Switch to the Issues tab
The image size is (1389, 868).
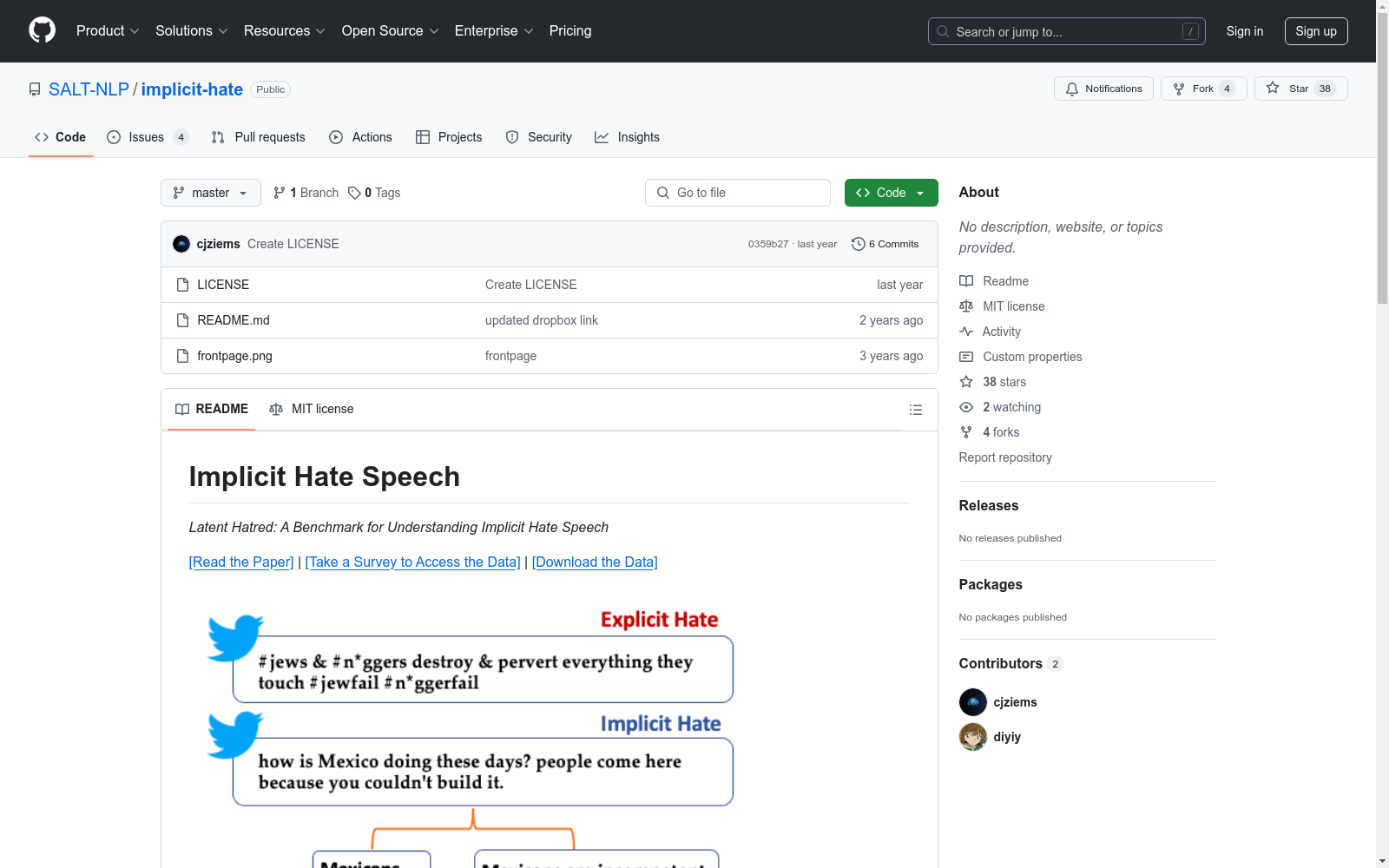pyautogui.click(x=148, y=137)
